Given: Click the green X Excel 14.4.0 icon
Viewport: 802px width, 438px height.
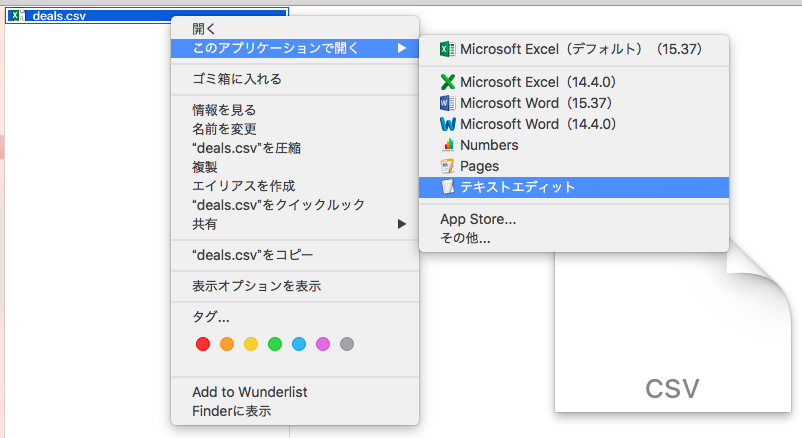Looking at the screenshot, I should pos(448,82).
